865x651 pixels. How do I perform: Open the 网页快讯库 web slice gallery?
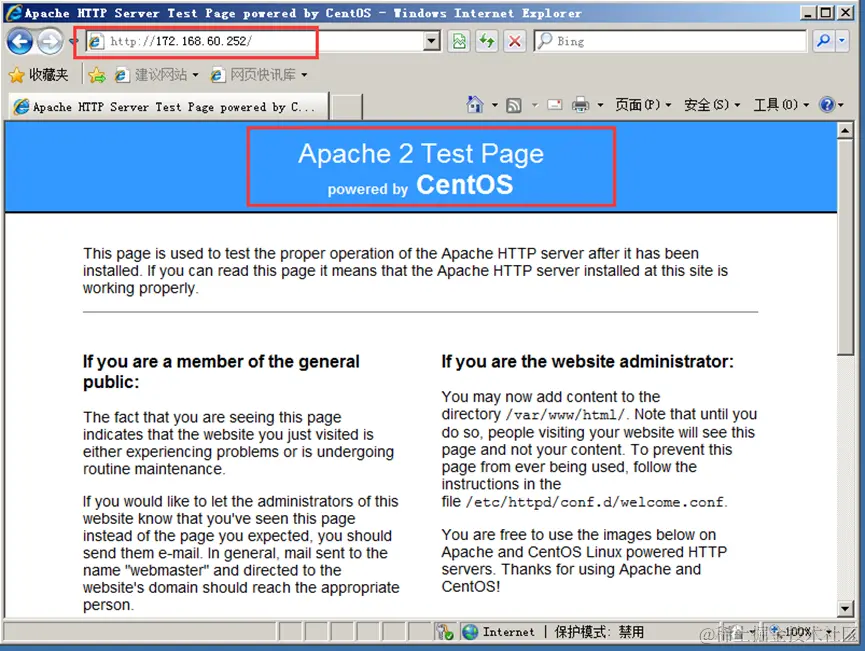(x=258, y=74)
